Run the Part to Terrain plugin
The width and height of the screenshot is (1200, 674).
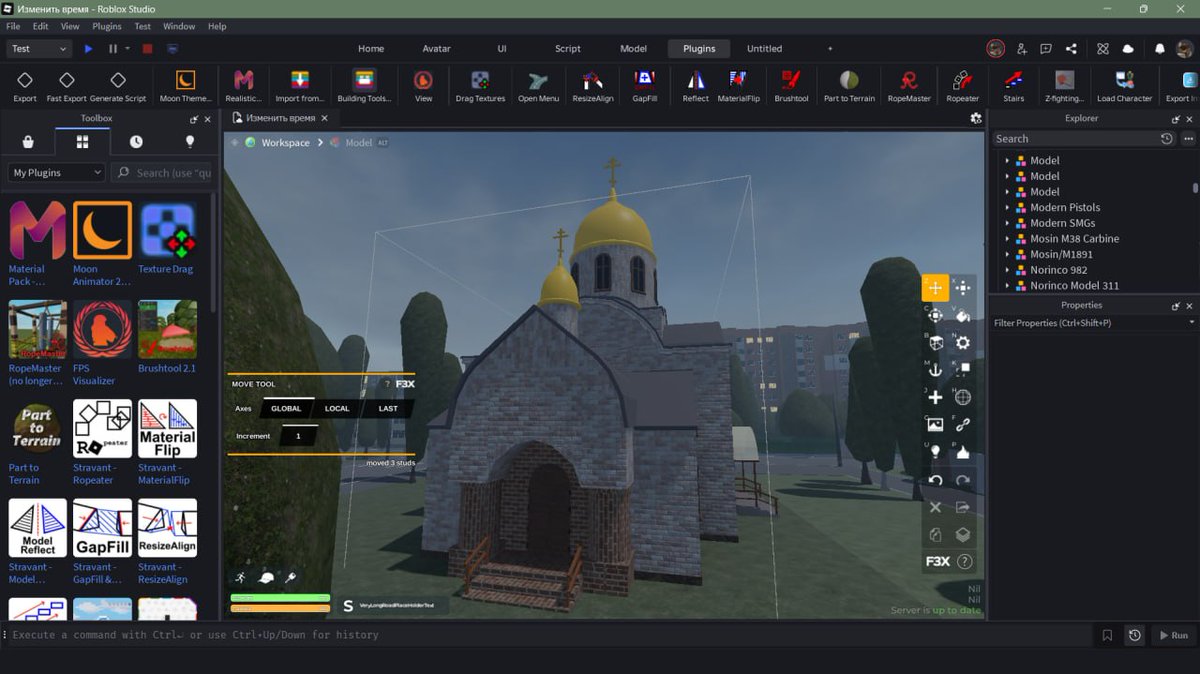coord(849,86)
